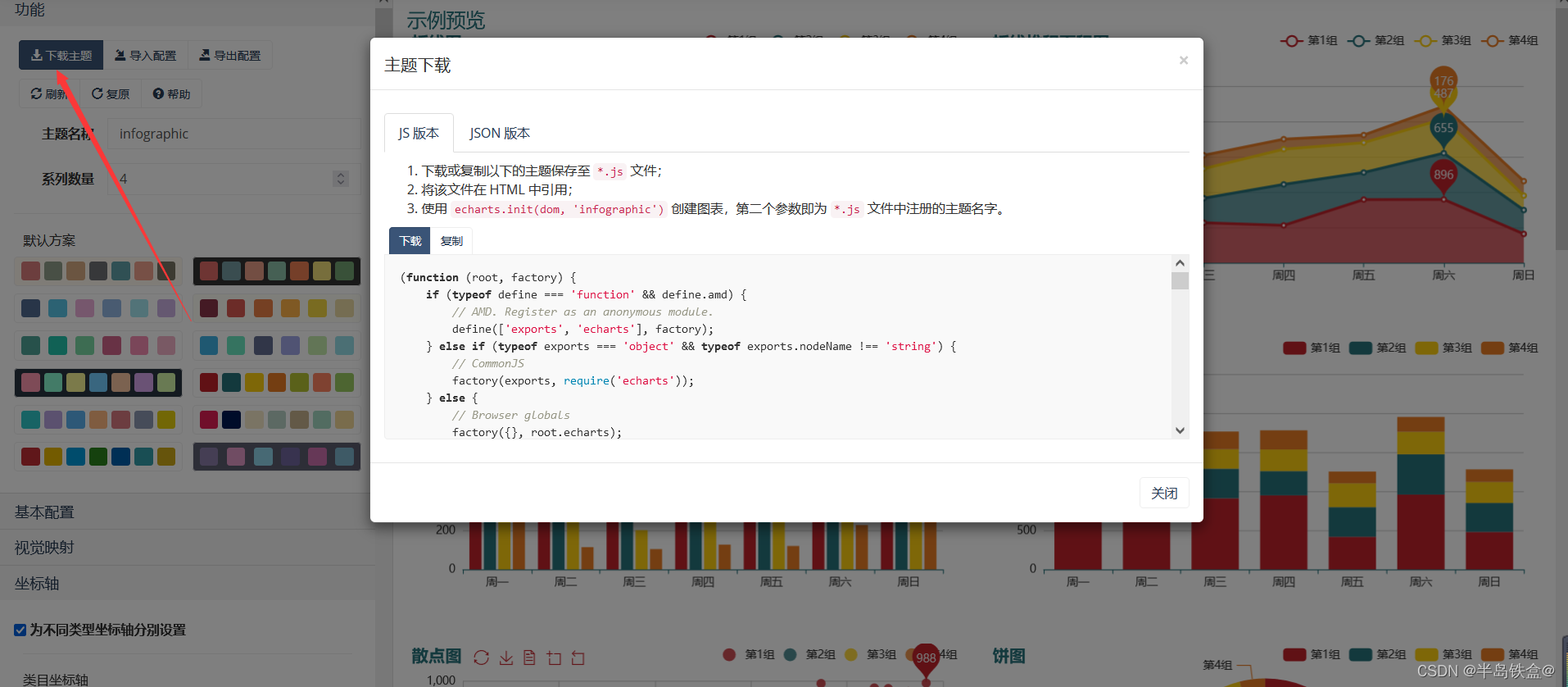
Task: Open the scatter chart data view icon
Action: pyautogui.click(x=529, y=657)
